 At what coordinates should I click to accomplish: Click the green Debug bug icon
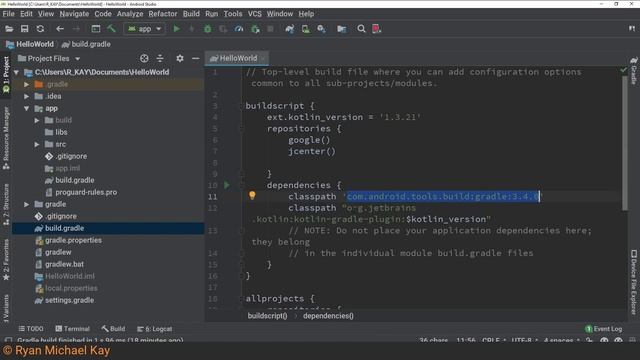tap(207, 29)
